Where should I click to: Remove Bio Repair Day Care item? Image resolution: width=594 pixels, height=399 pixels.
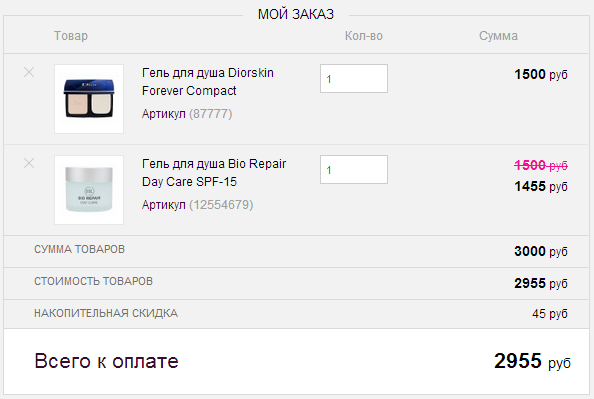(x=29, y=163)
